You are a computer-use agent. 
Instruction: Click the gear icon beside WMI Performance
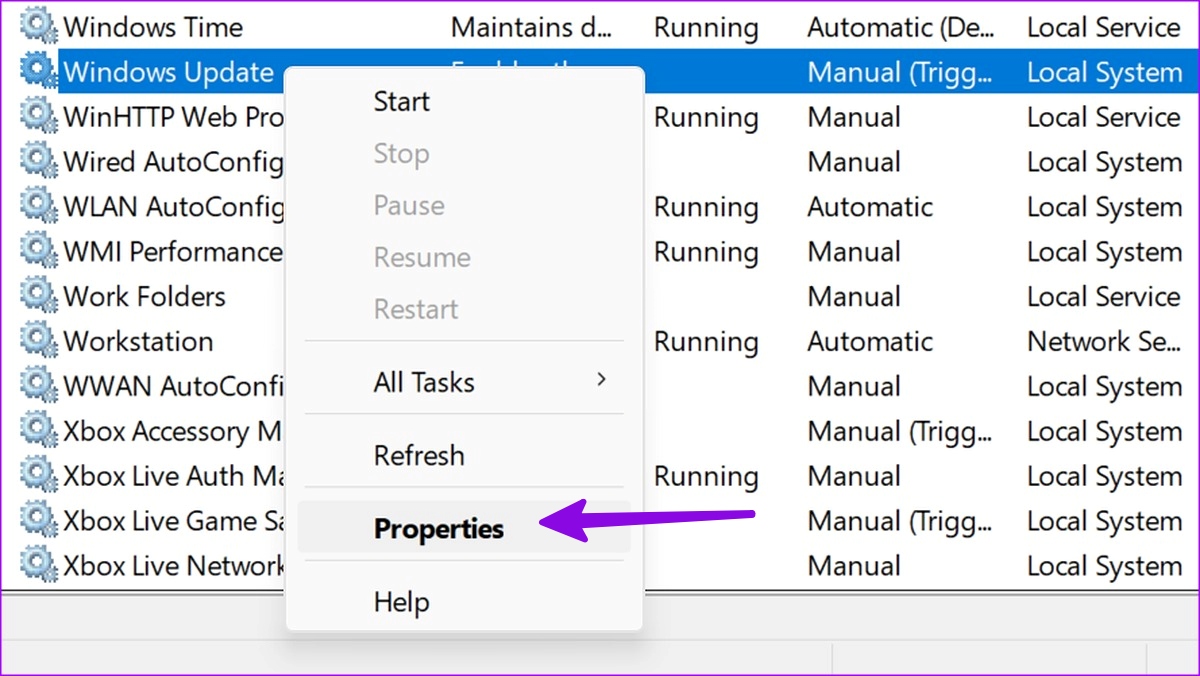pyautogui.click(x=39, y=251)
